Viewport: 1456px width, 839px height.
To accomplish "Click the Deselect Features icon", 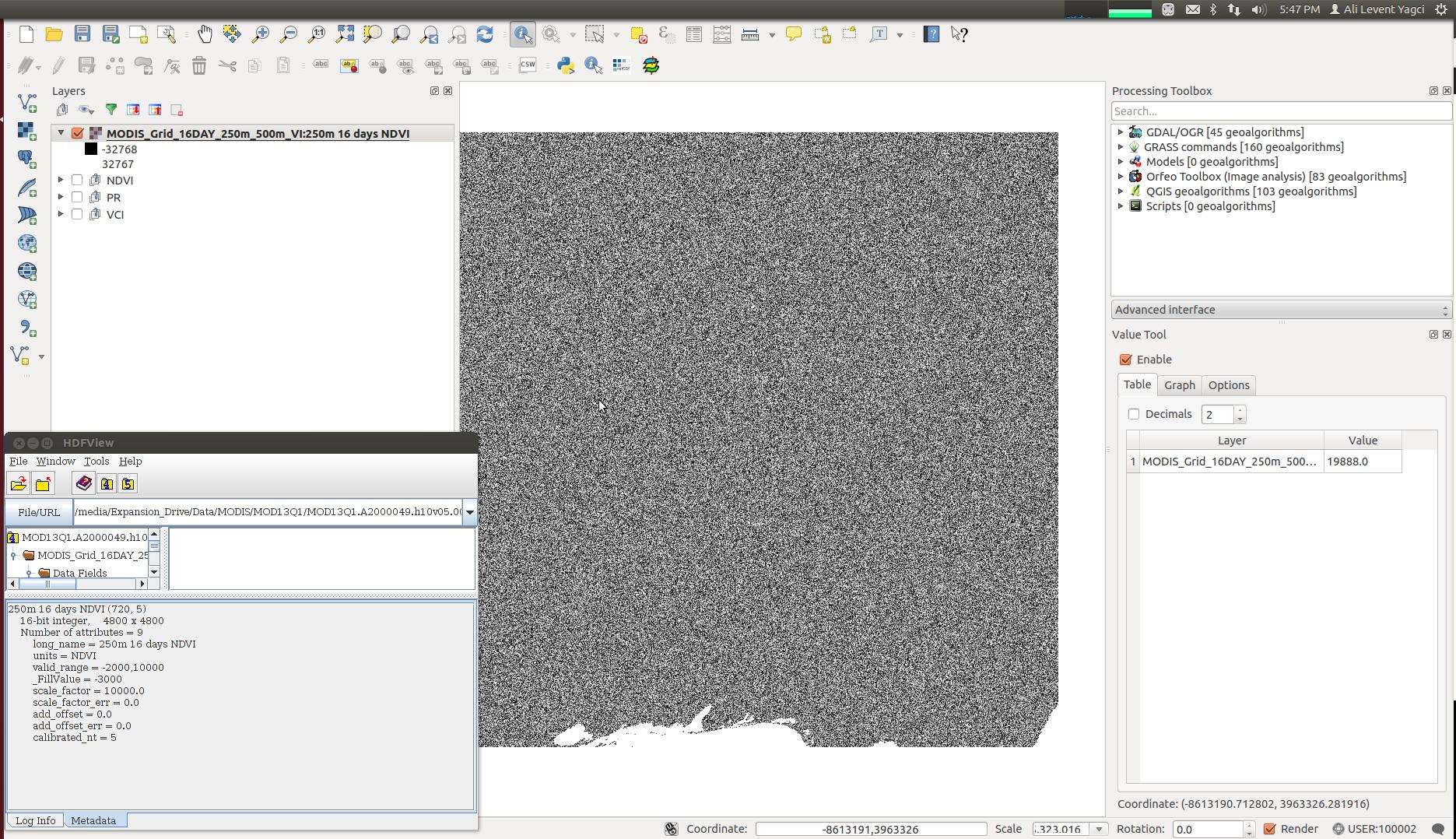I will 638,34.
